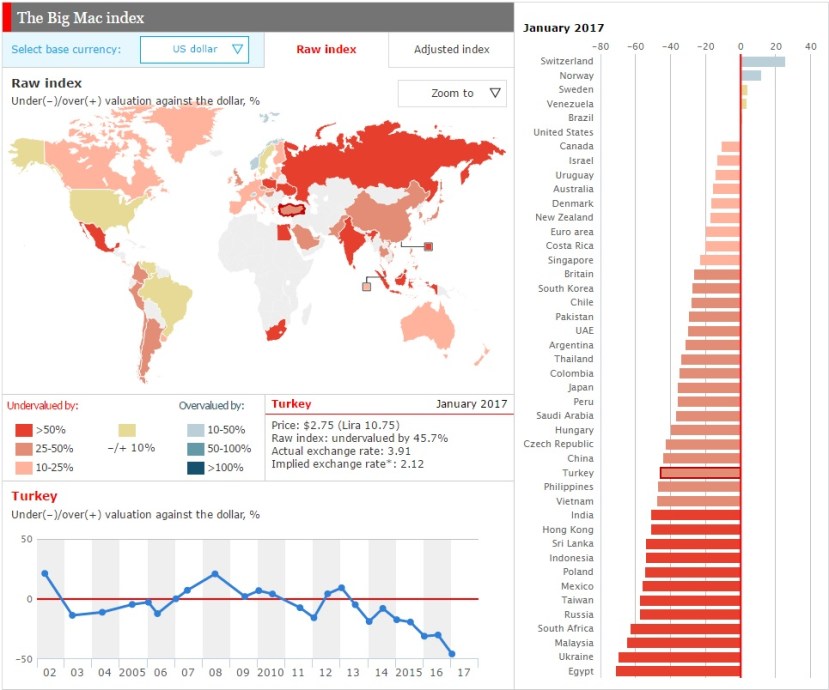Open the base currency dropdown showing US dollar
The height and width of the screenshot is (690, 829).
(x=194, y=48)
